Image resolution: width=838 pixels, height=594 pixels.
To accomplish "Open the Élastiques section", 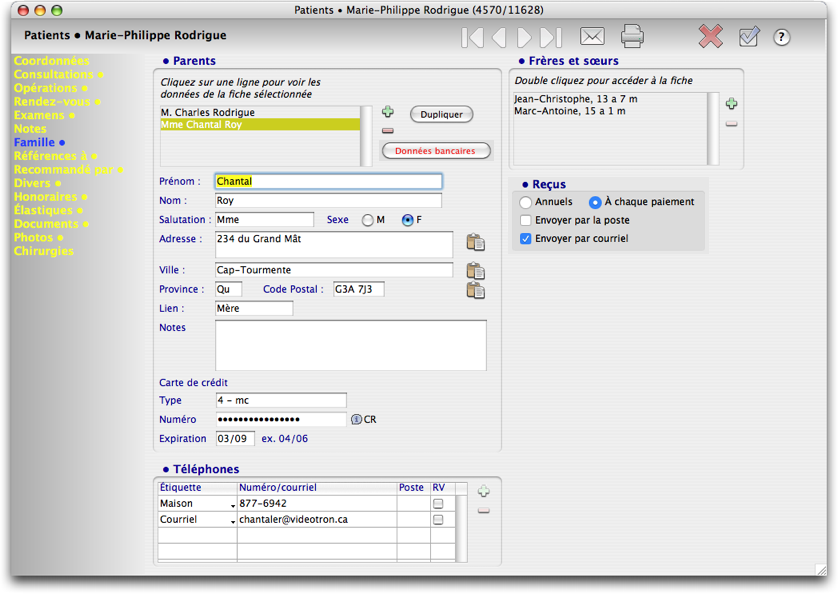I will coord(48,211).
